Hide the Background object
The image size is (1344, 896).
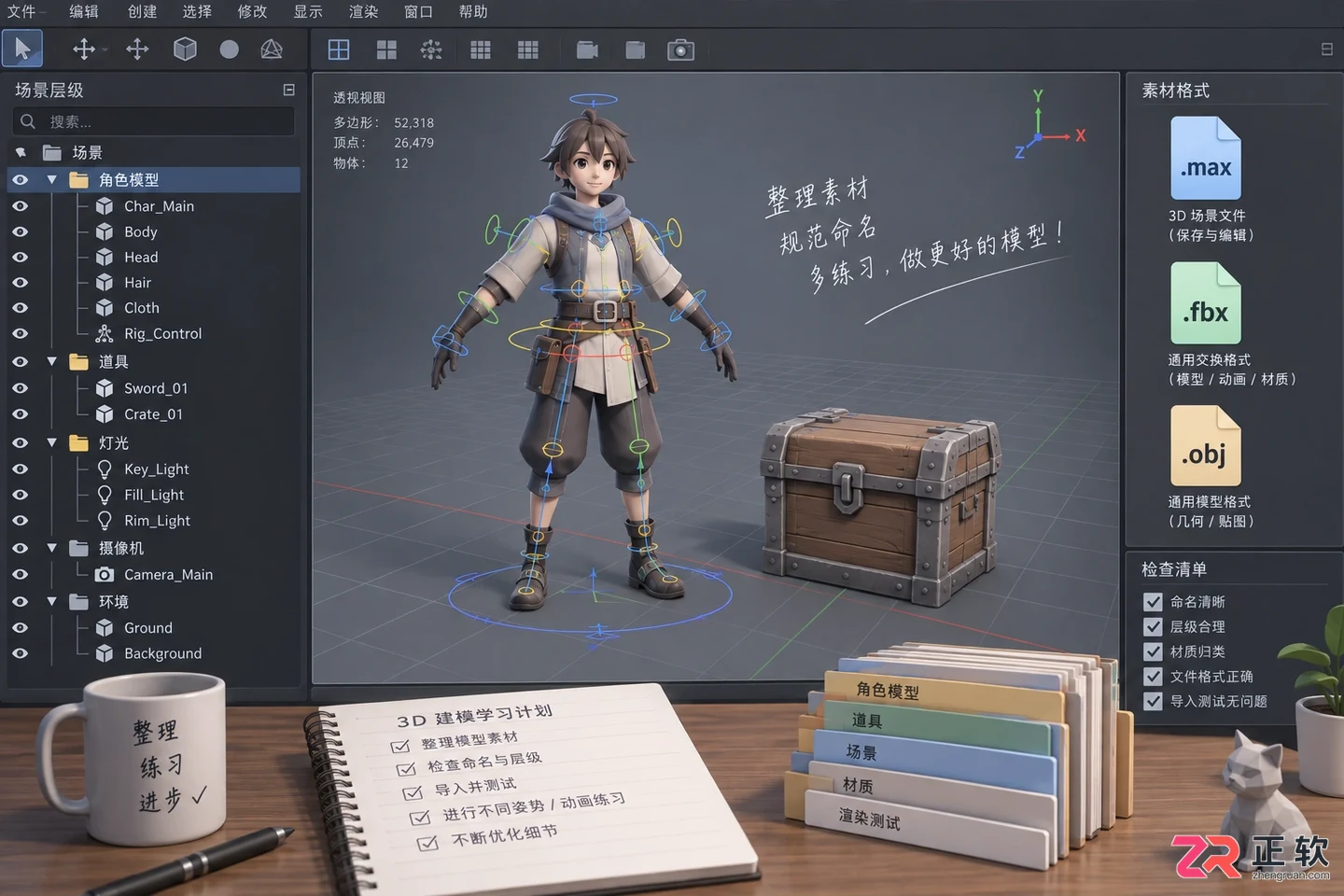(20, 653)
